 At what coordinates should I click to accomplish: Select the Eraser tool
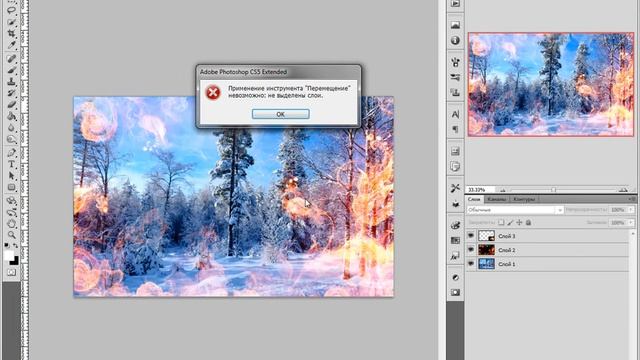[x=11, y=105]
